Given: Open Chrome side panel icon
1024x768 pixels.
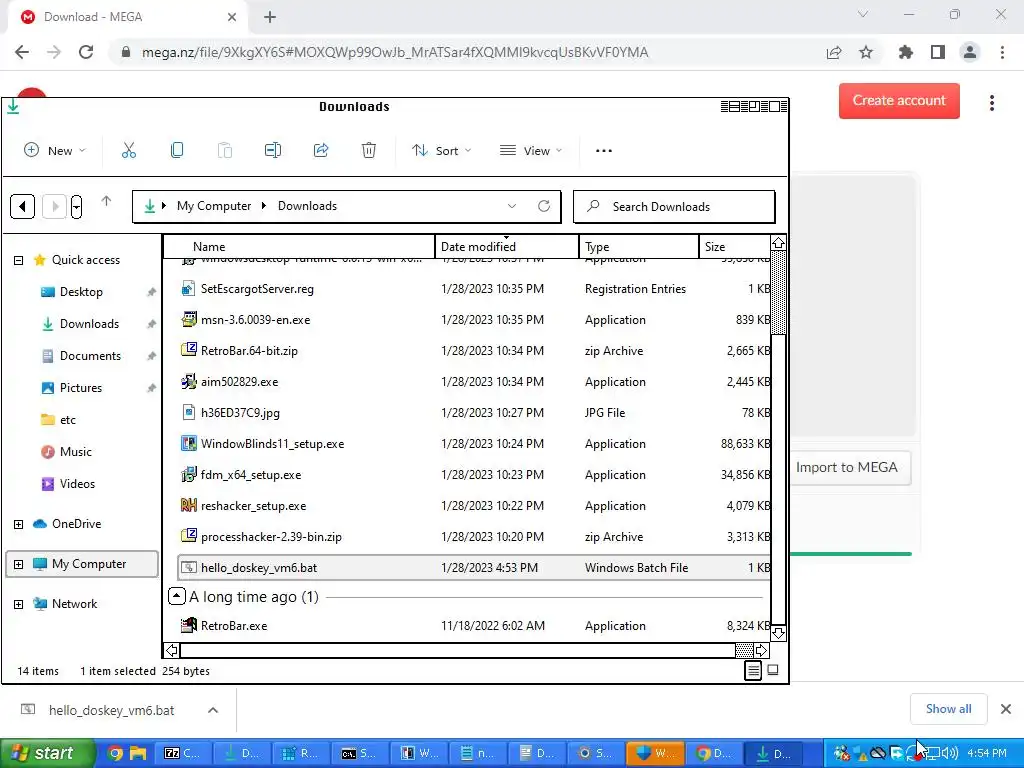Looking at the screenshot, I should (938, 52).
